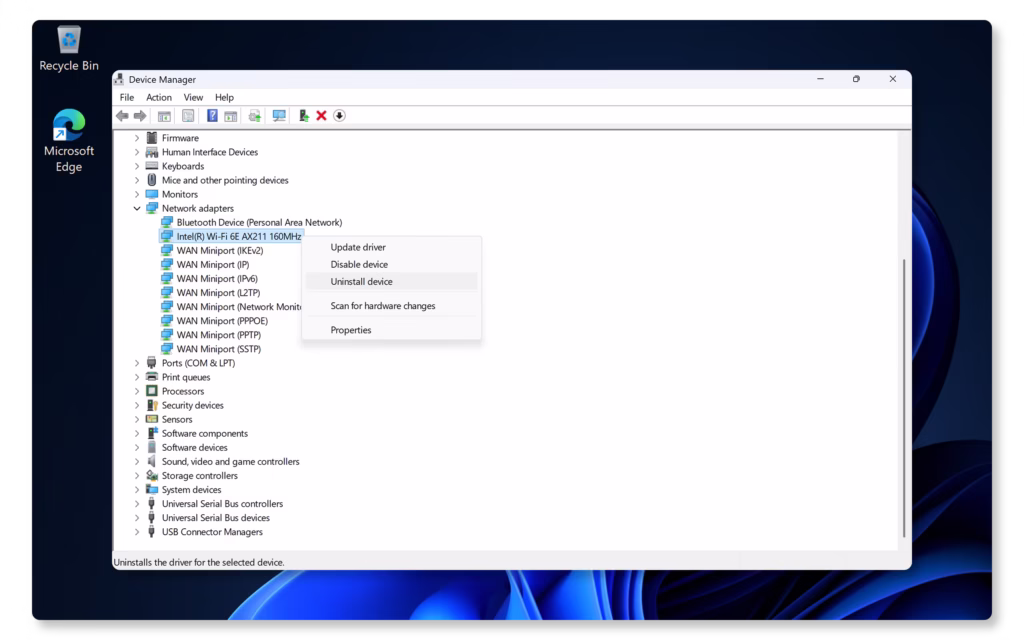1024x640 pixels.
Task: Click the Update device driver toolbar icon
Action: (255, 116)
